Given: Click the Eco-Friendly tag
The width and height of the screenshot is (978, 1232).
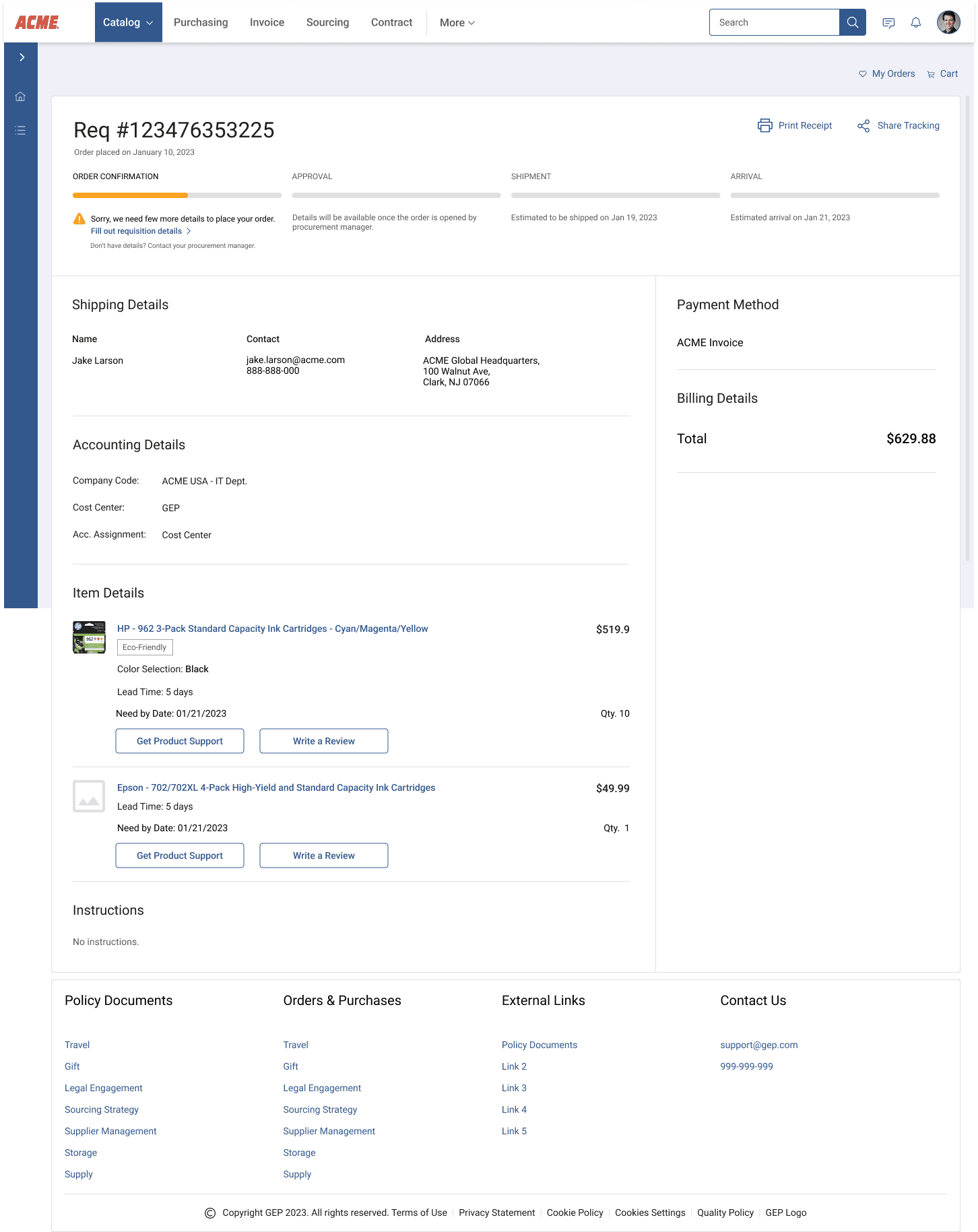Looking at the screenshot, I should pyautogui.click(x=145, y=647).
